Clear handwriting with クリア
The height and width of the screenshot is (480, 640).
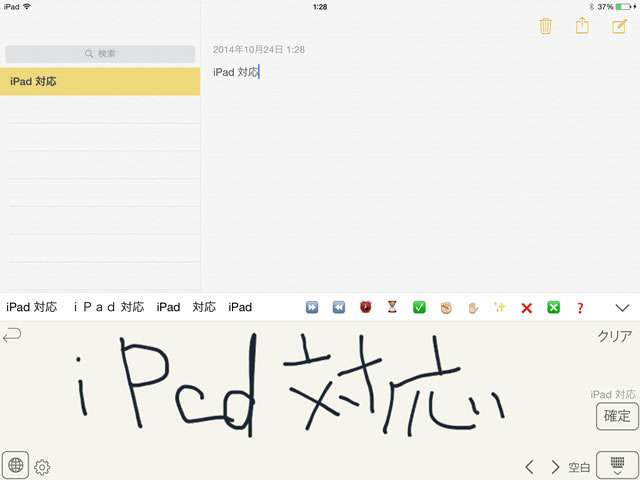pyautogui.click(x=615, y=336)
